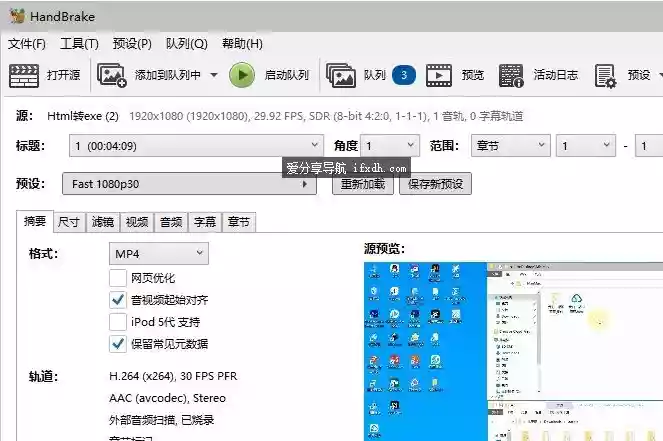Open the 文件(F) menu
Viewport: 663px width, 441px height.
coord(27,44)
